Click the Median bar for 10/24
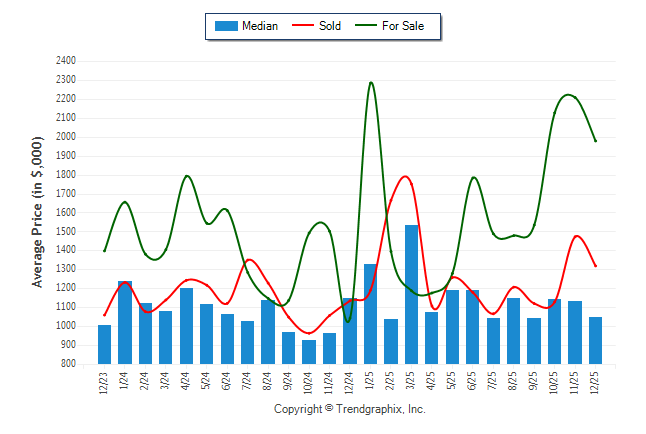 (x=309, y=352)
